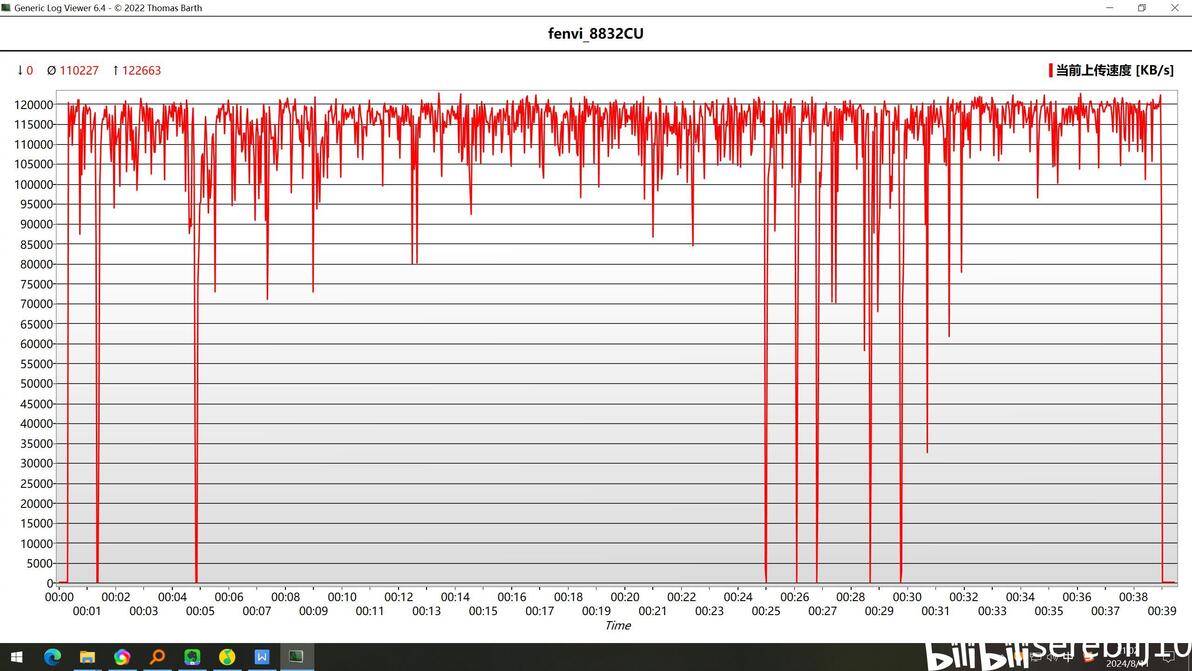Click the 75000 y-axis label
The height and width of the screenshot is (671, 1192).
point(36,284)
